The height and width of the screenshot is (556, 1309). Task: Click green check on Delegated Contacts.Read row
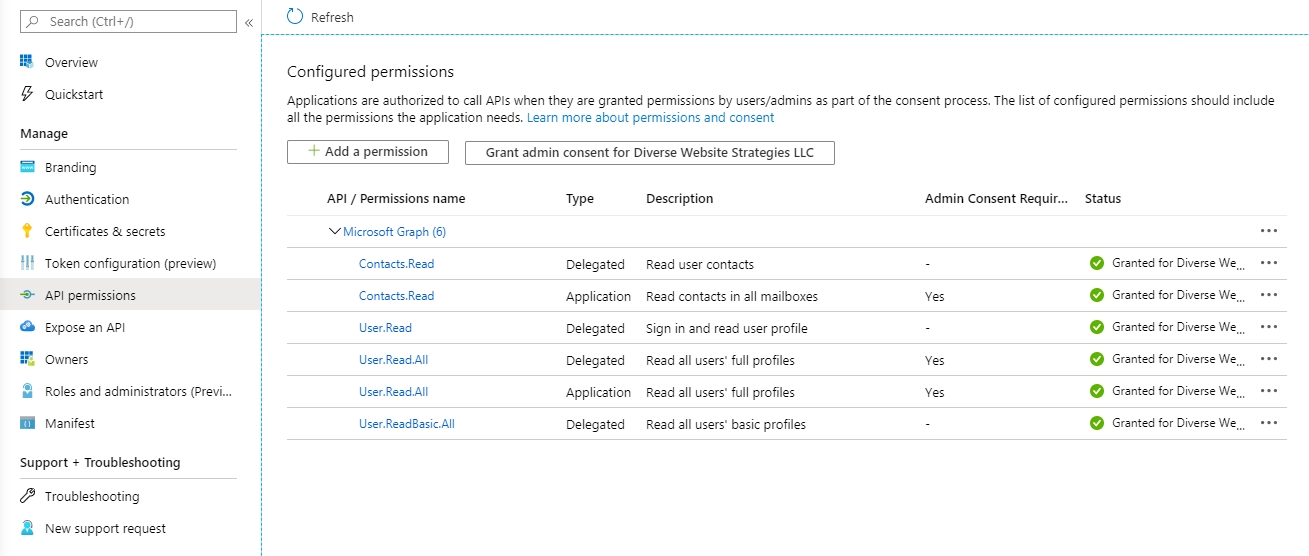[1097, 264]
